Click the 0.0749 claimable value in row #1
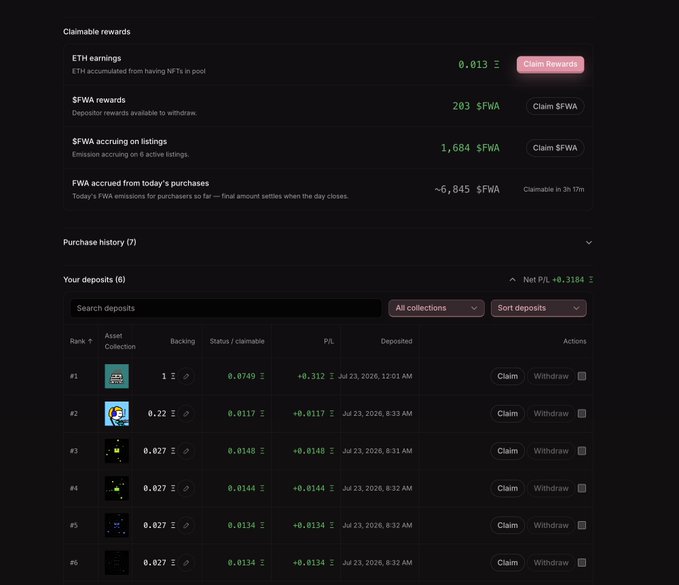This screenshot has height=585, width=679. click(246, 376)
